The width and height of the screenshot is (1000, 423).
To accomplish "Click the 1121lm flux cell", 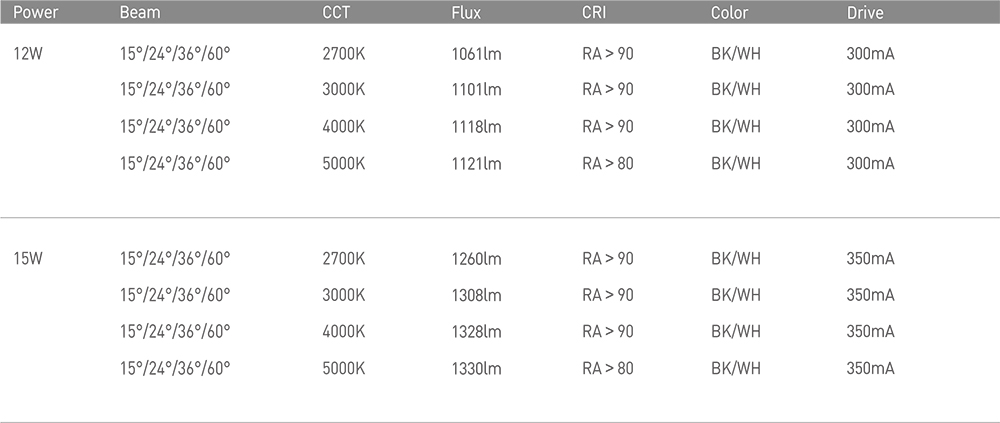I will point(476,163).
